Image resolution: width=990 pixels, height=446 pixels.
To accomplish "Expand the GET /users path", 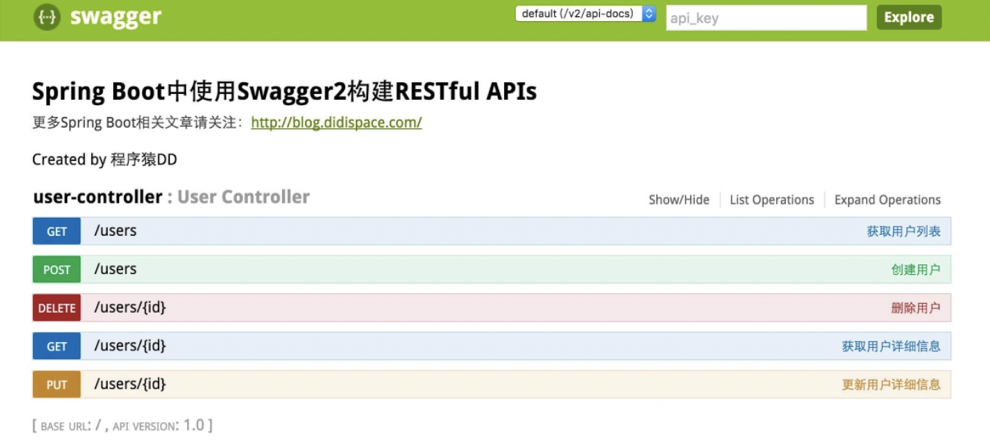I will [115, 231].
